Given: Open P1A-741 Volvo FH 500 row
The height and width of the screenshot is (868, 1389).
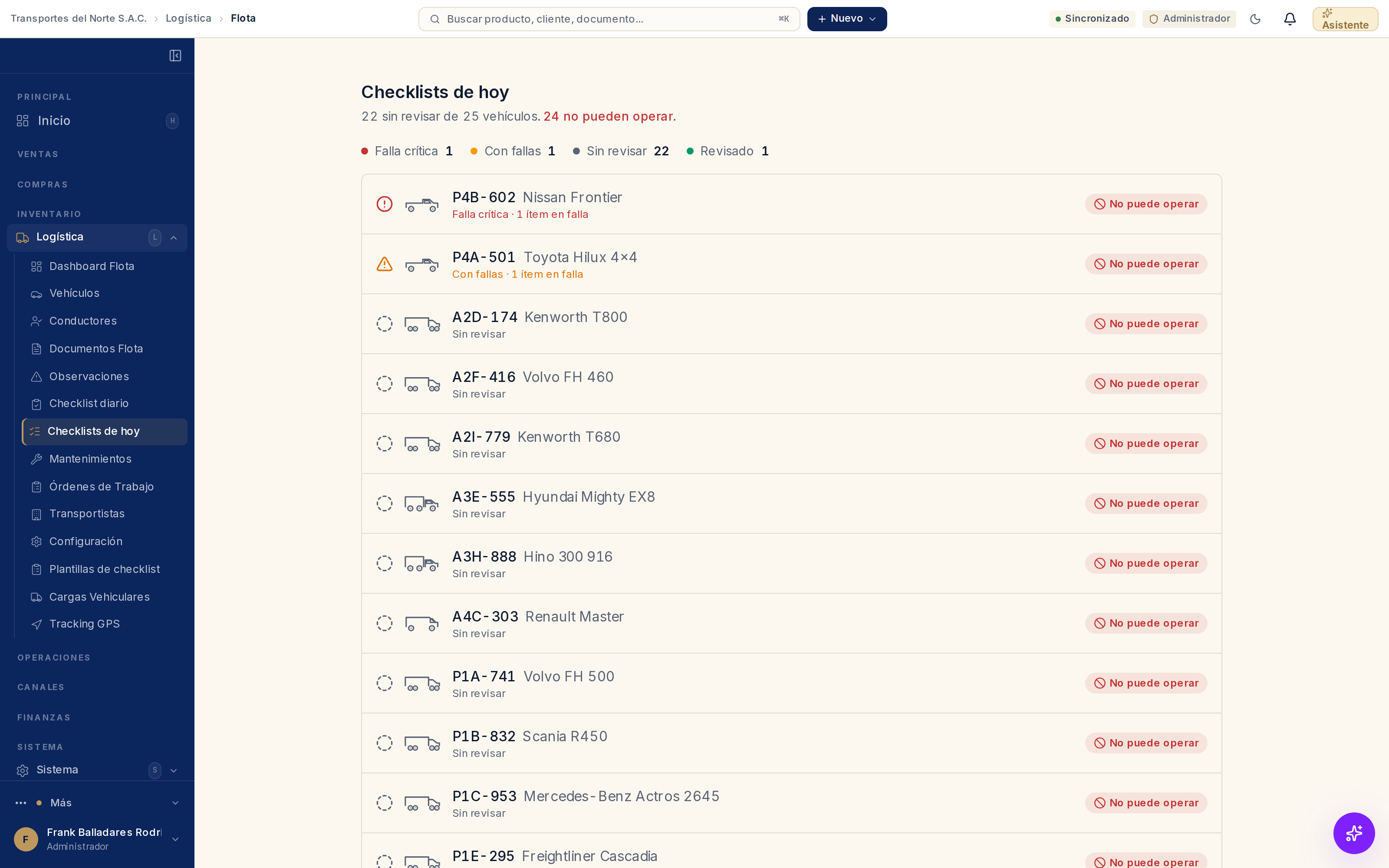Looking at the screenshot, I should [x=791, y=683].
